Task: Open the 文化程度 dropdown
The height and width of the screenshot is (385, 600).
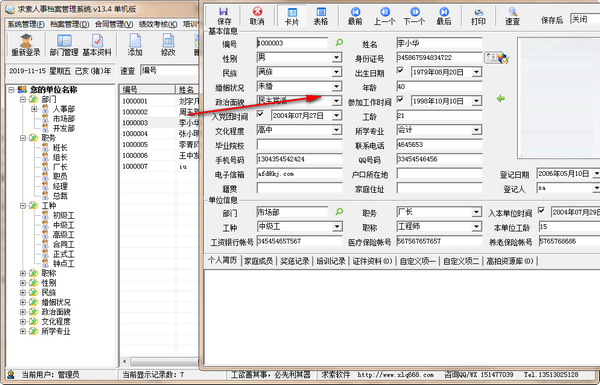Action: click(336, 131)
